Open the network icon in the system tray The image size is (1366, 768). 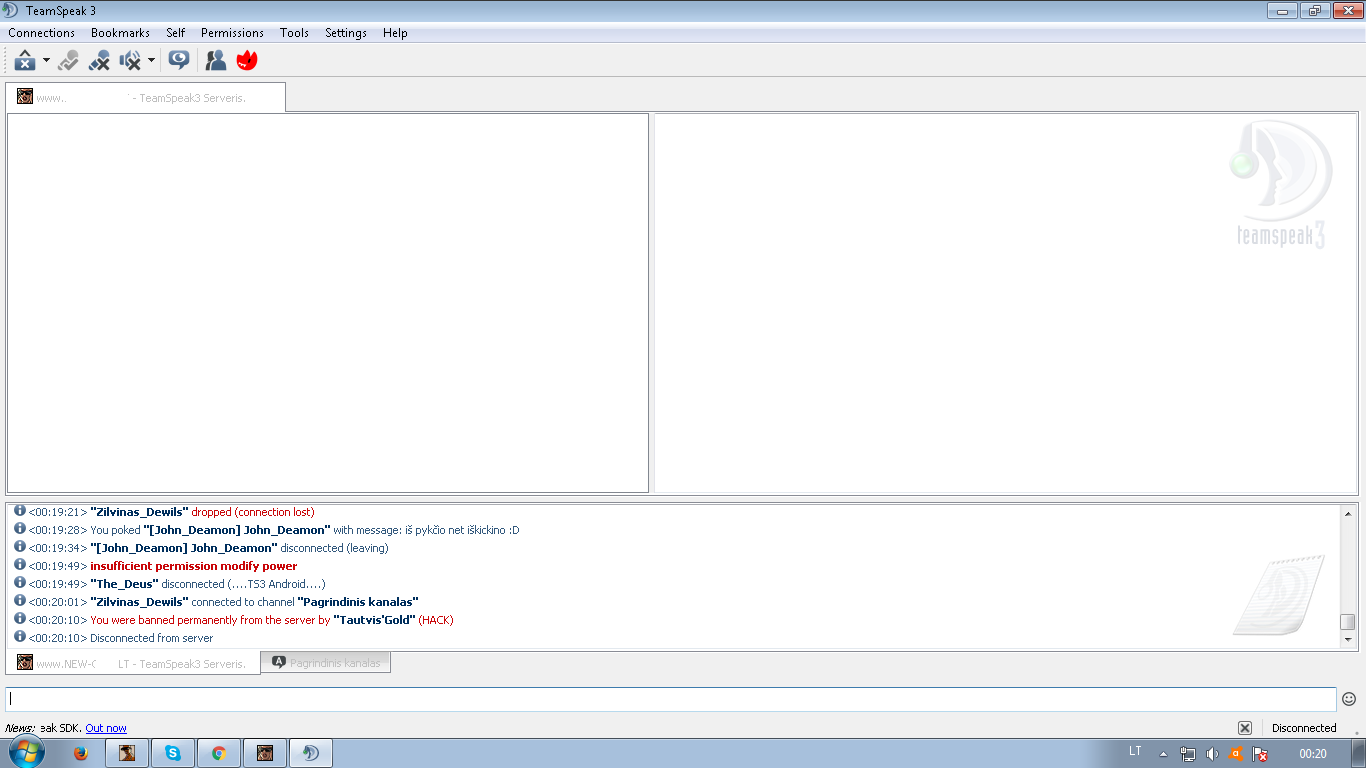click(1188, 754)
